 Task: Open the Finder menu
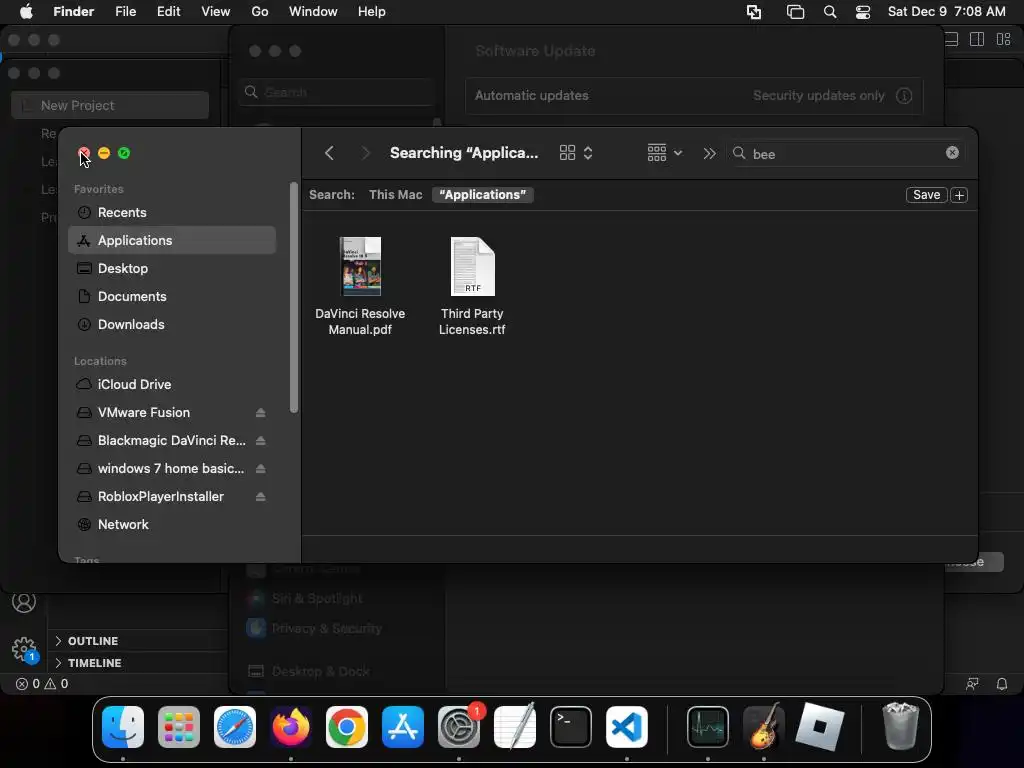[x=74, y=12]
